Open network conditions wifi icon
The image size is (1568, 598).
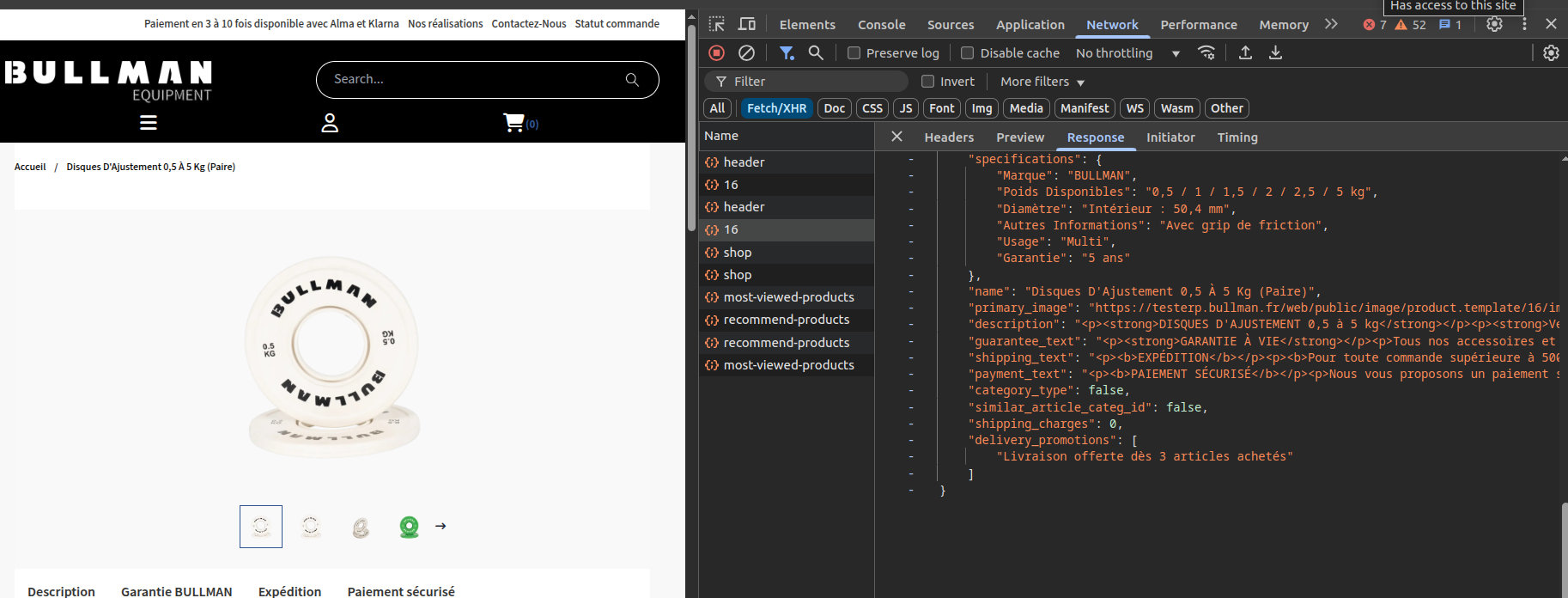click(1206, 53)
